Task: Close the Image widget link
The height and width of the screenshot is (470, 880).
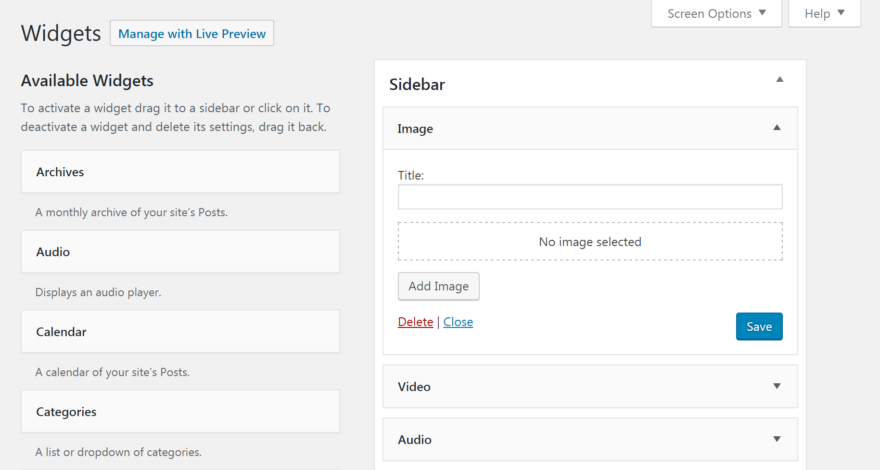Action: coord(458,322)
